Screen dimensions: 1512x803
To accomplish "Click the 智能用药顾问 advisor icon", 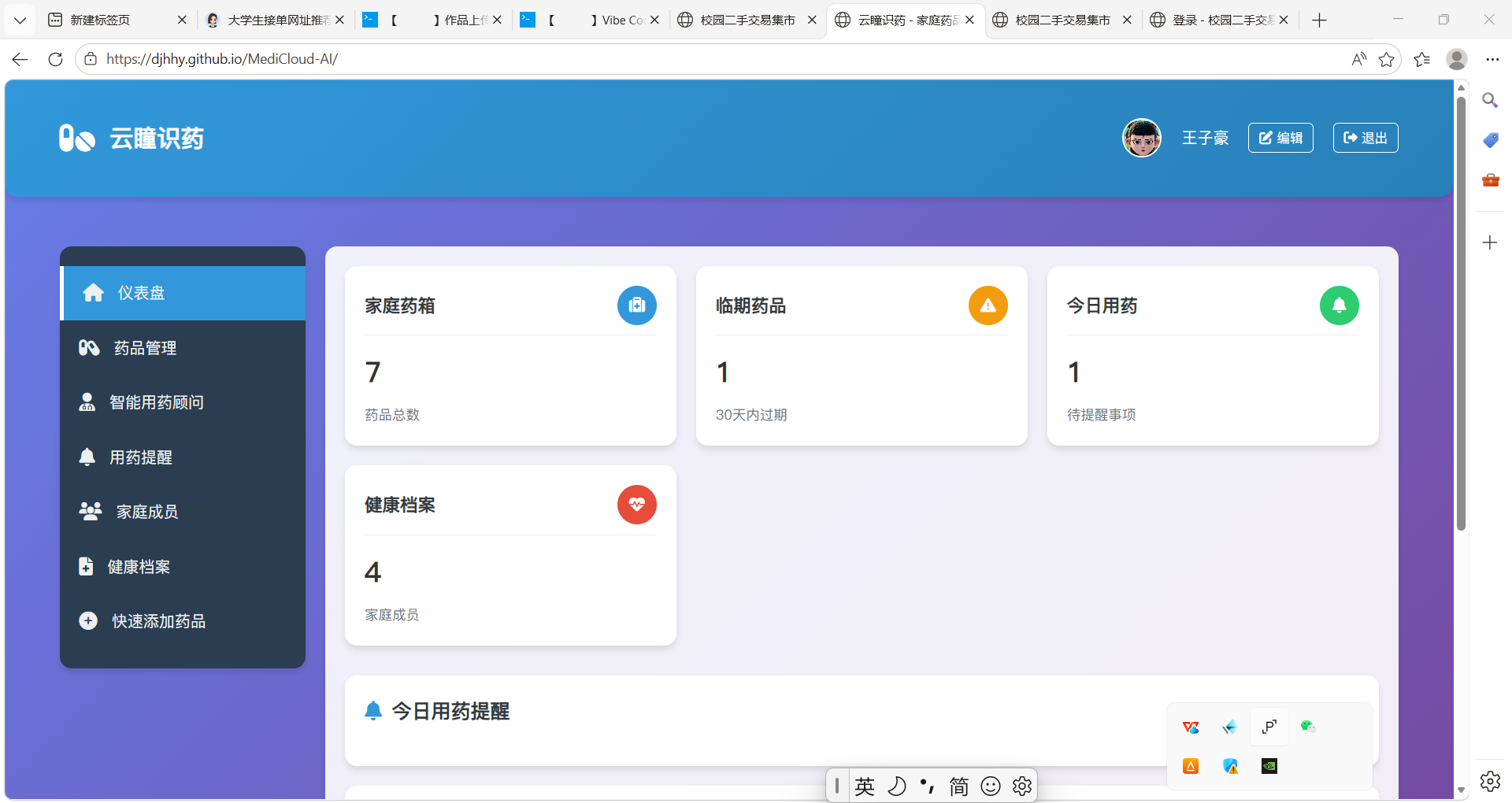I will pyautogui.click(x=87, y=401).
